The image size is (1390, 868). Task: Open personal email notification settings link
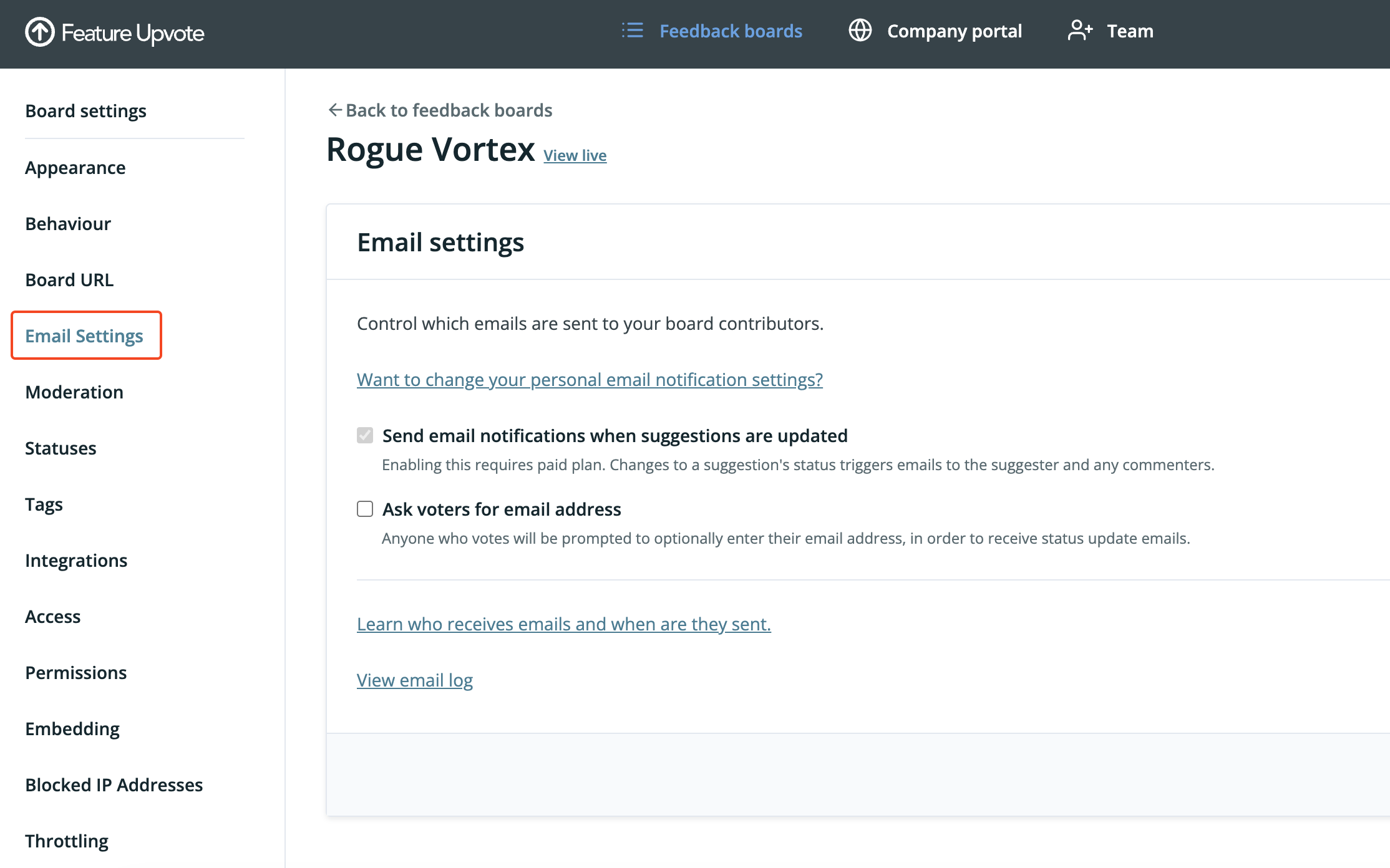click(x=590, y=380)
